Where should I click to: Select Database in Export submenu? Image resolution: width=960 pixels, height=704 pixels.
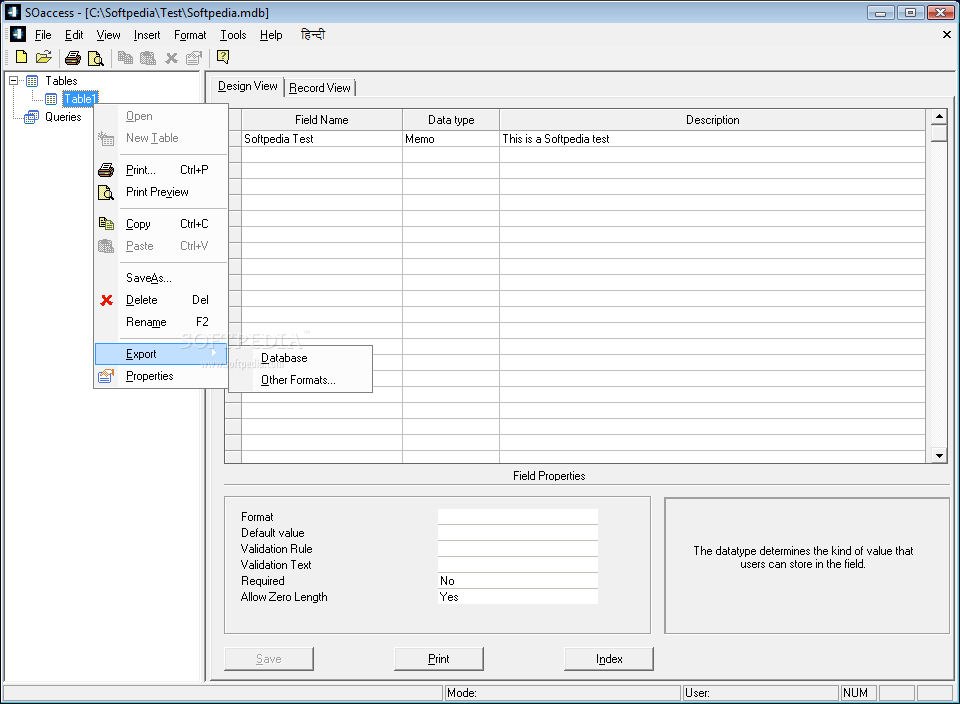(x=301, y=358)
